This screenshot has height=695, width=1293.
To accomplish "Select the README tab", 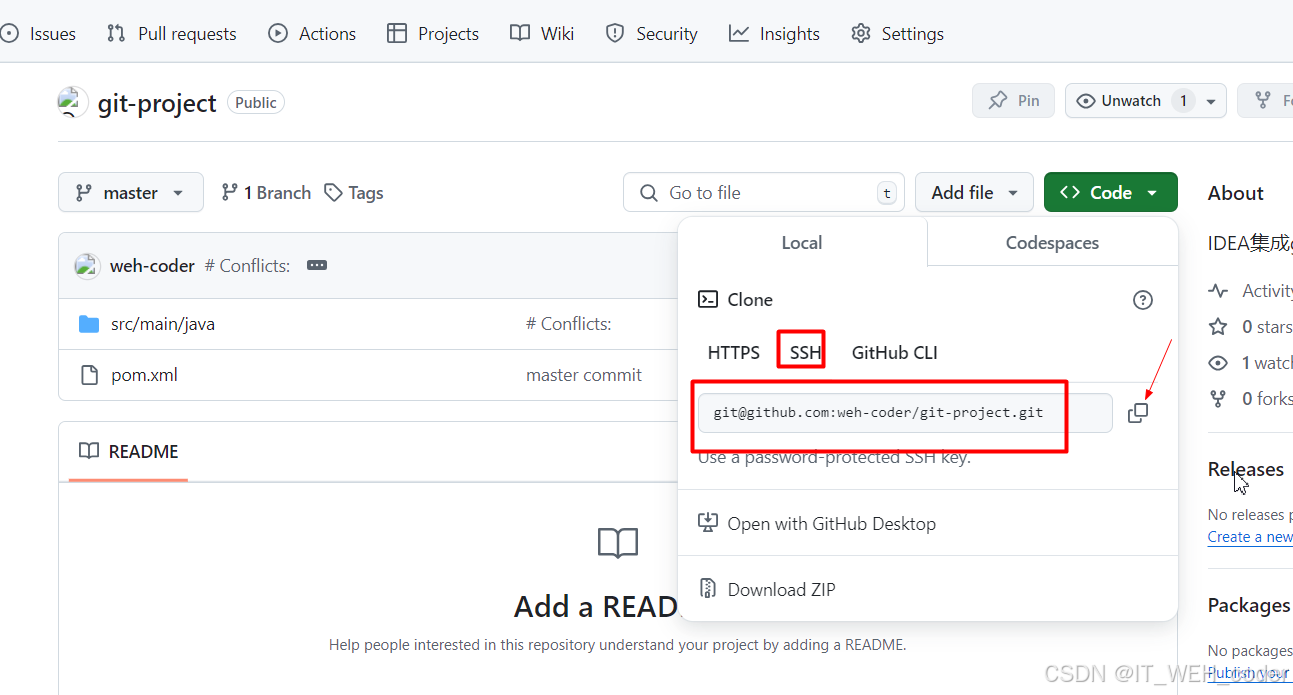I will (x=129, y=451).
